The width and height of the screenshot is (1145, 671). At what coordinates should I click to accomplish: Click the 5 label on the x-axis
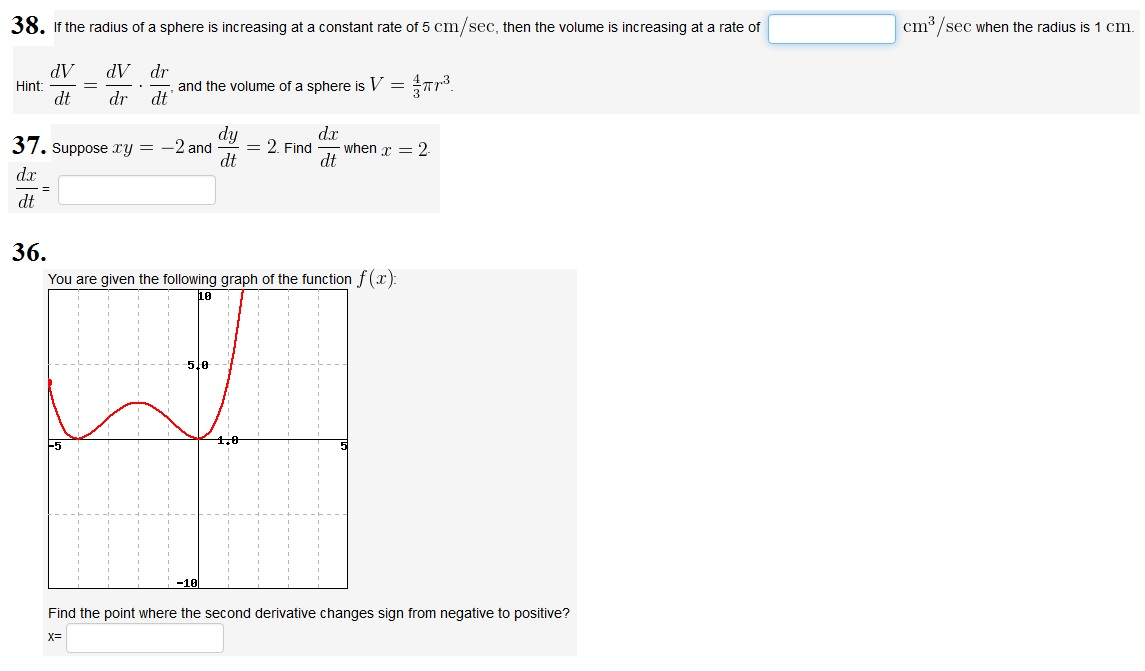point(343,446)
